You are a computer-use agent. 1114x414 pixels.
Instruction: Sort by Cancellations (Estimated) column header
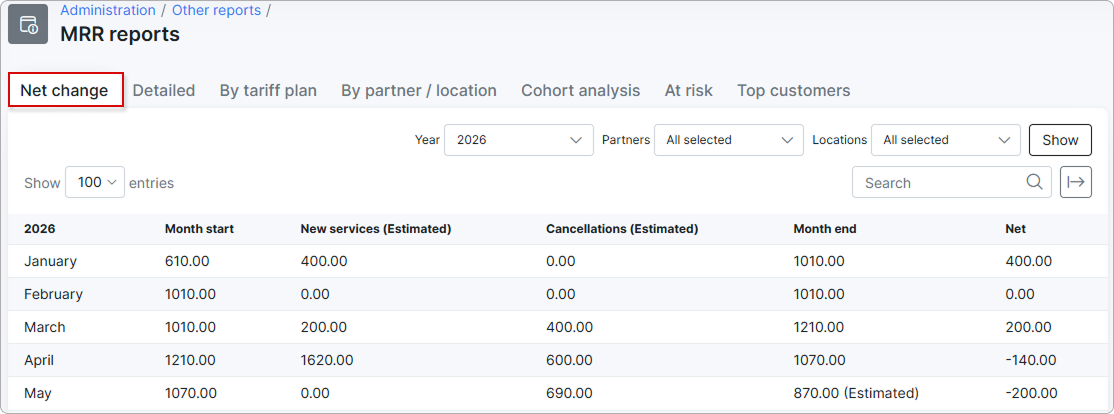point(622,229)
